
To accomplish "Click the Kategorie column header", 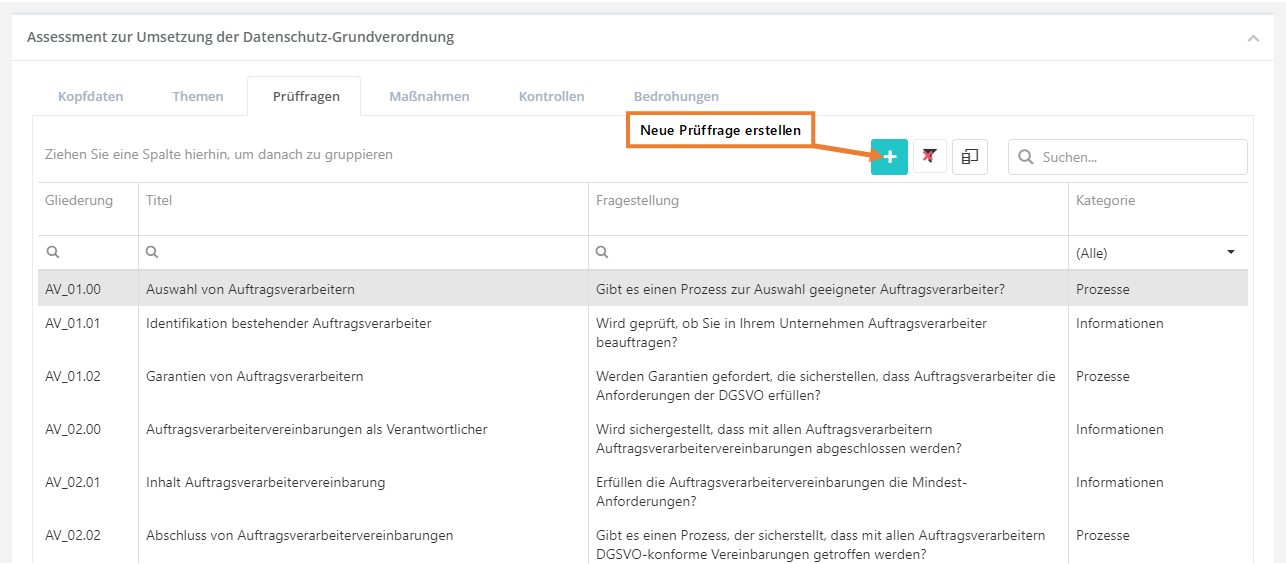I will pos(1105,201).
